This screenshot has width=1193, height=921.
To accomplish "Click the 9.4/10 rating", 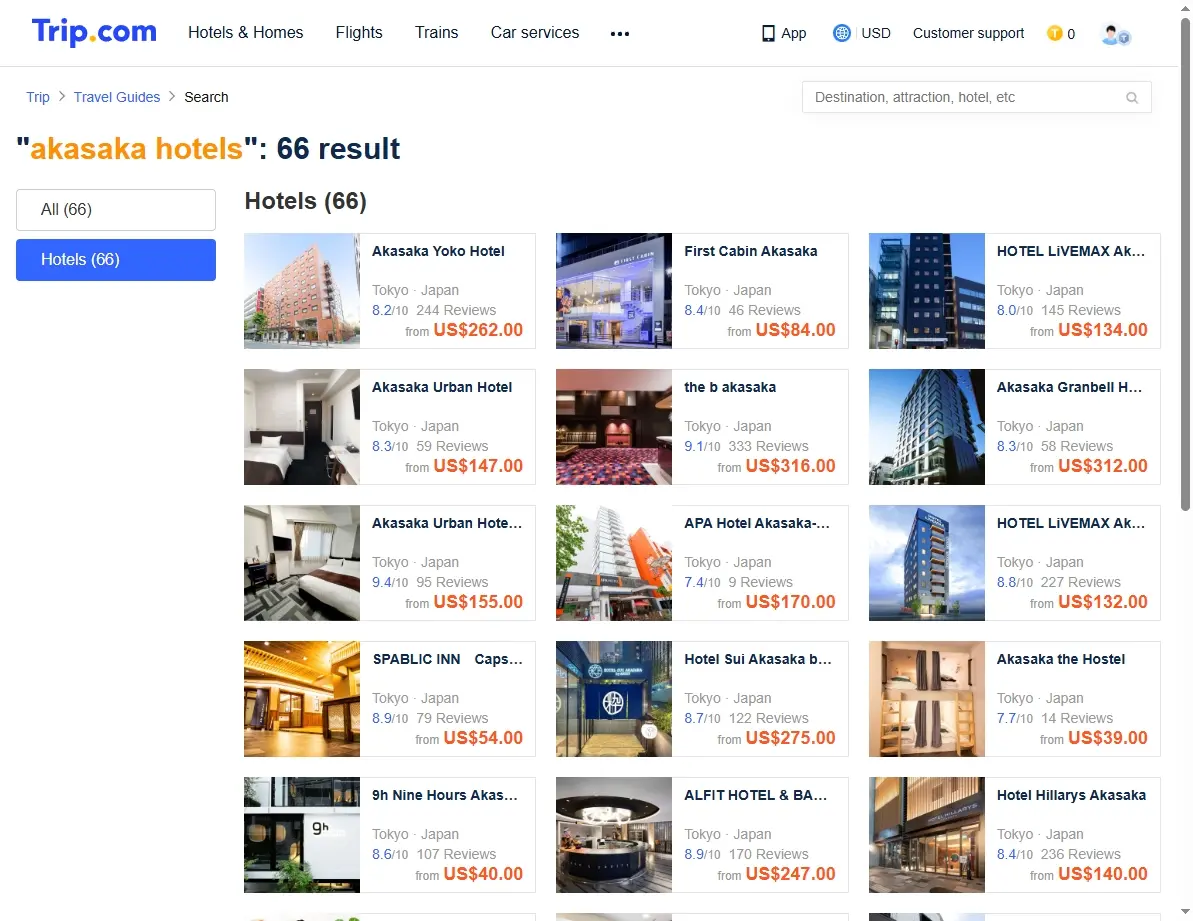I will tap(390, 583).
